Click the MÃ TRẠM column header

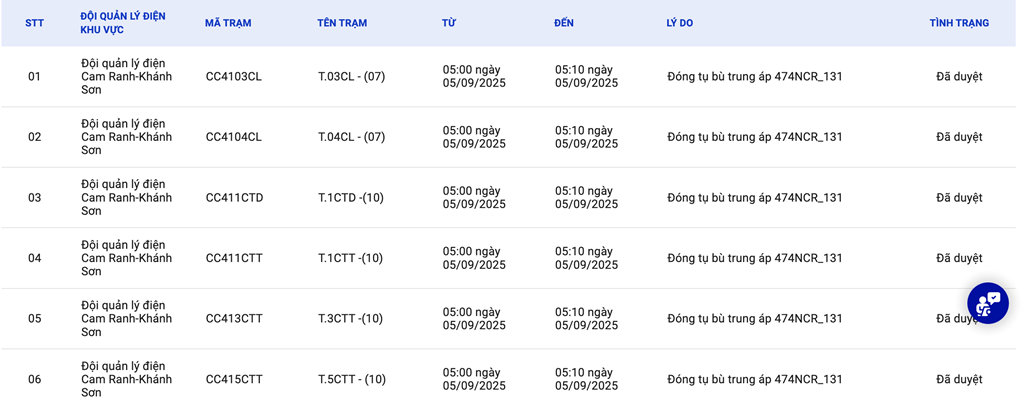(x=228, y=23)
